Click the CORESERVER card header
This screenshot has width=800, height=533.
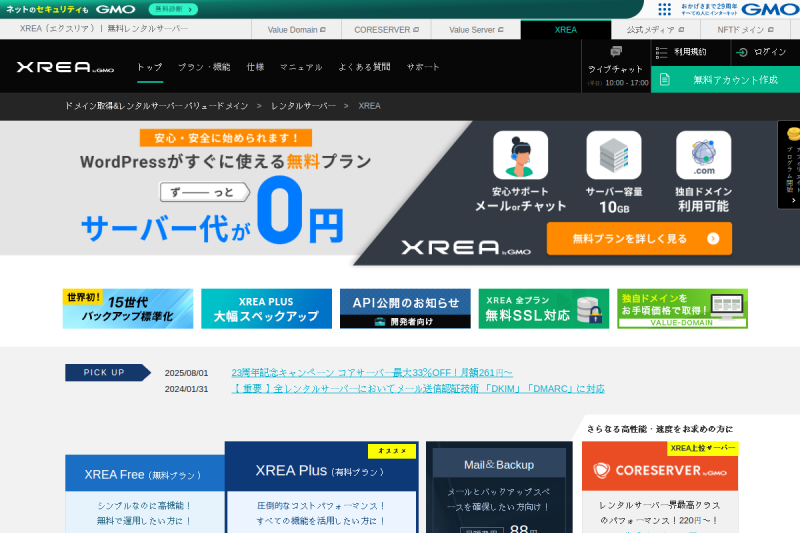pos(660,466)
